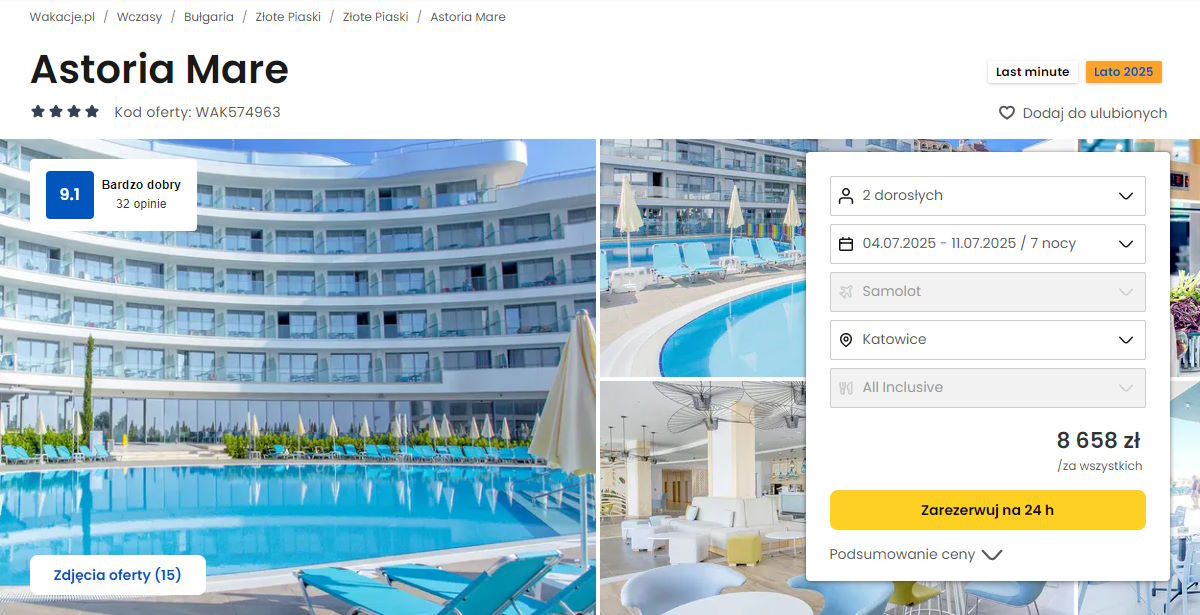Screen dimensions: 1200x615
Task: Click the airplane icon next to Samolot
Action: [846, 291]
